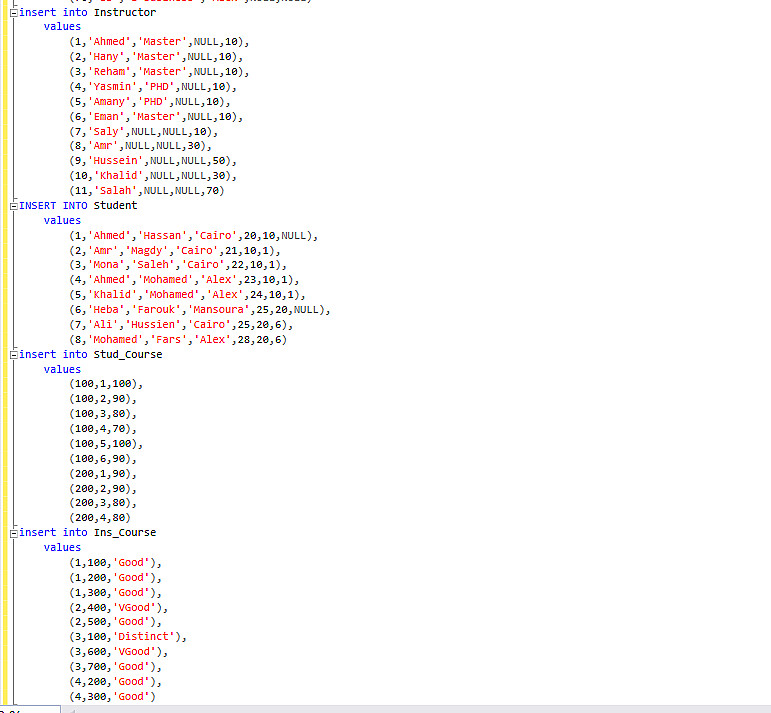The image size is (771, 713).
Task: Click the row (4,200,'Good')
Action: pyautogui.click(x=115, y=682)
